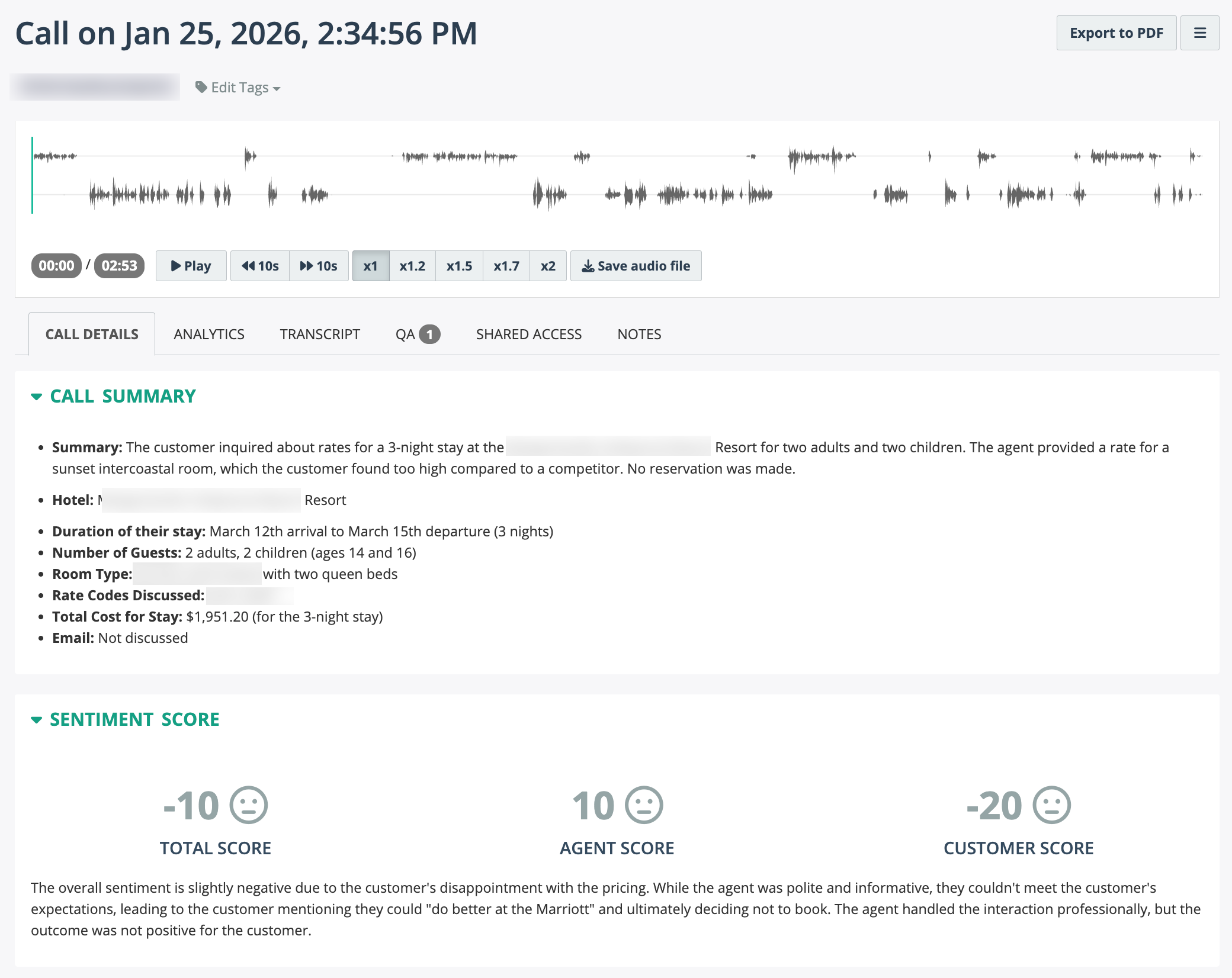Collapse the Sentiment Score section
The height and width of the screenshot is (978, 1232).
pyautogui.click(x=37, y=720)
